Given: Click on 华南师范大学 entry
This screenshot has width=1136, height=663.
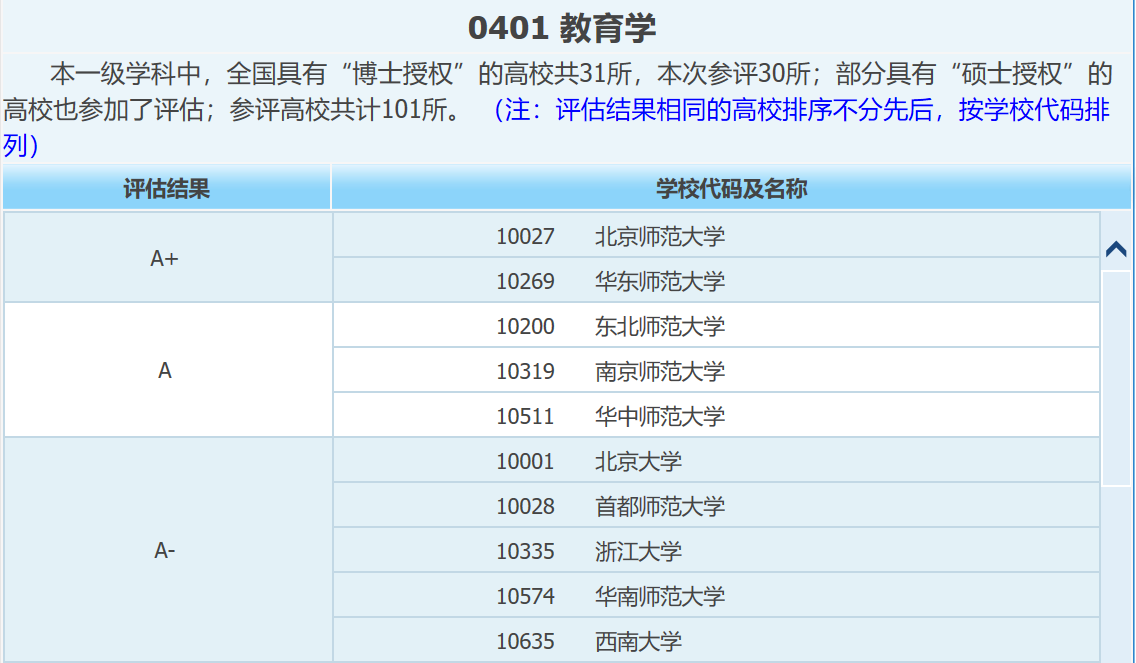Looking at the screenshot, I should click(659, 597).
